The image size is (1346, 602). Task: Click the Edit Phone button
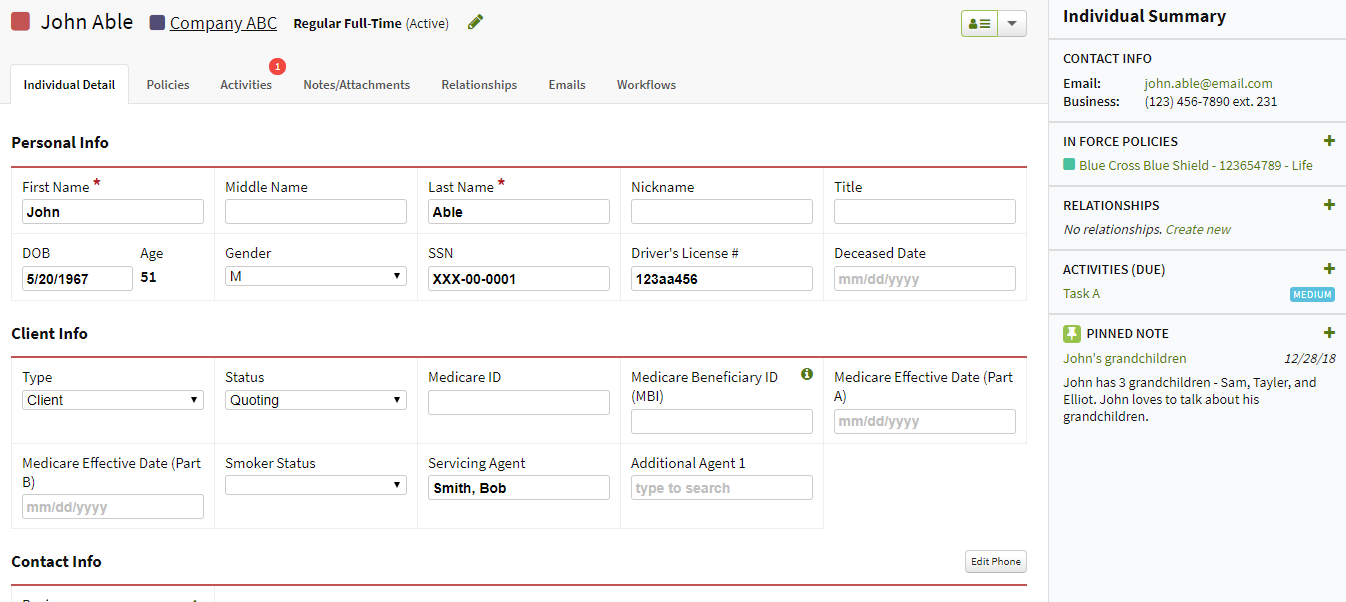(995, 561)
